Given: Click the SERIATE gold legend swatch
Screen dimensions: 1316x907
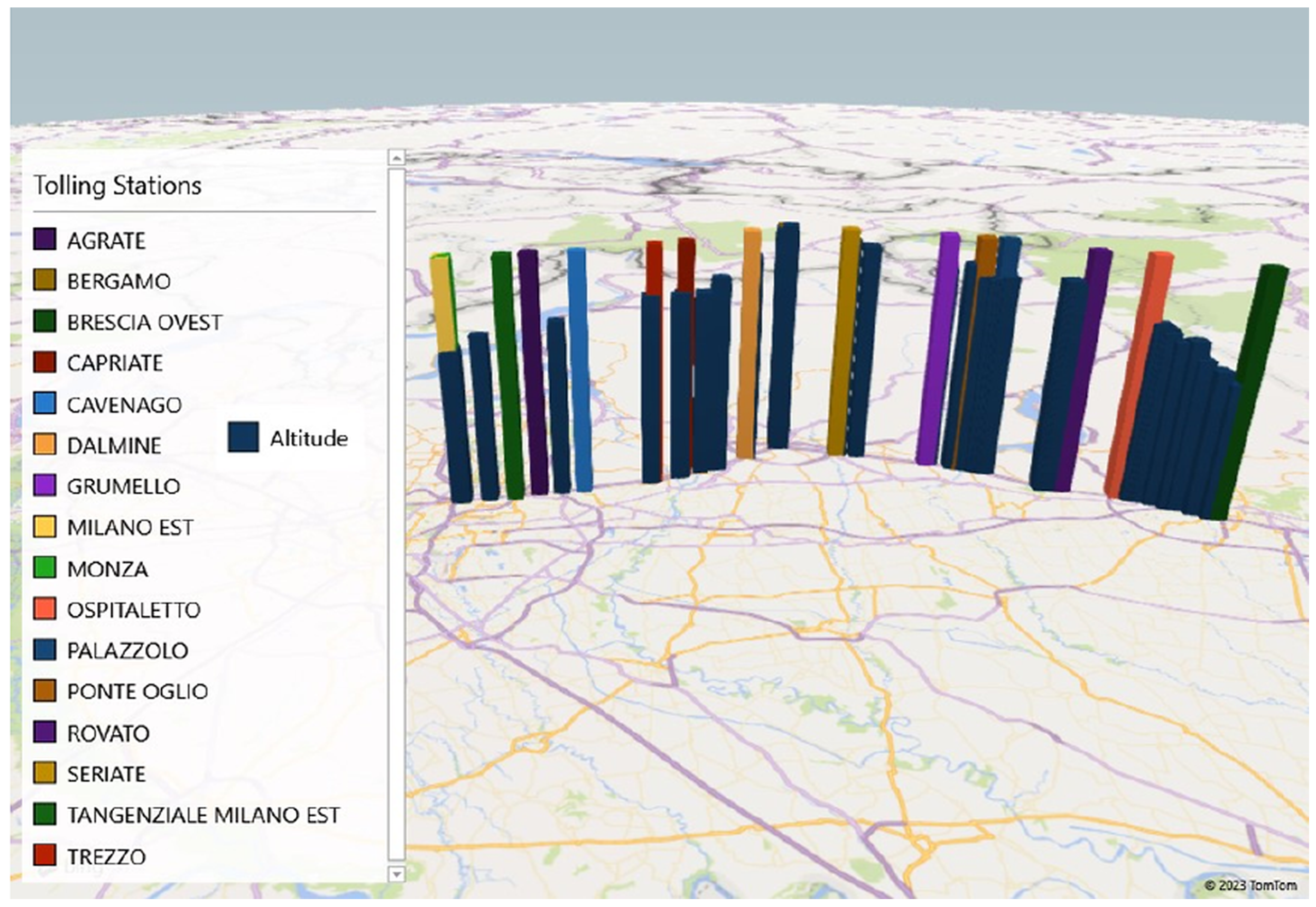Looking at the screenshot, I should pyautogui.click(x=45, y=773).
